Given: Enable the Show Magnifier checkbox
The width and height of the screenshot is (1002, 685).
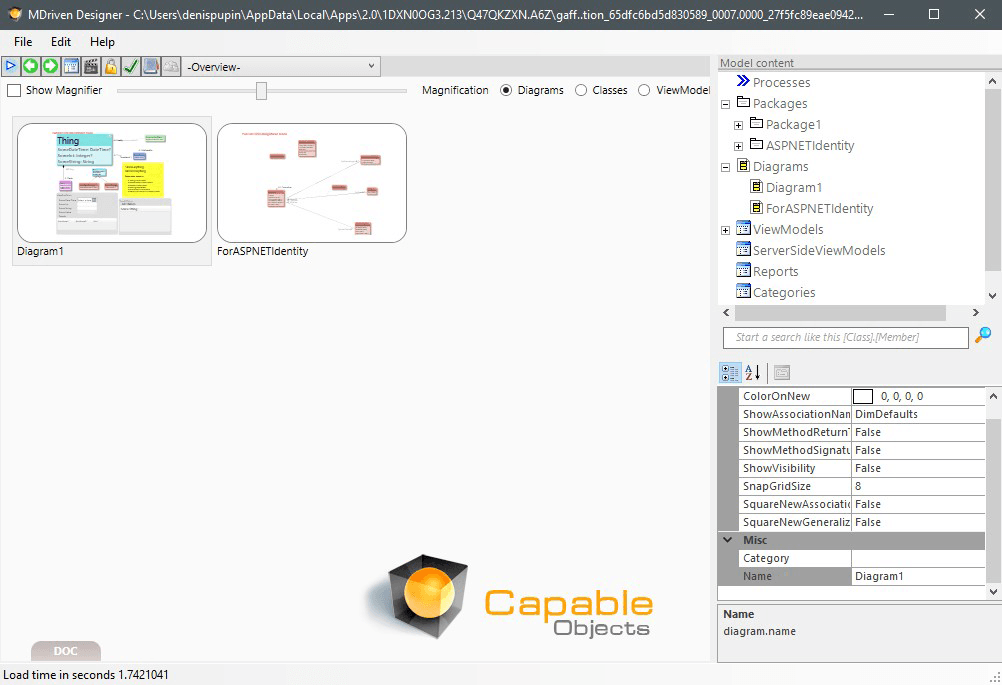Looking at the screenshot, I should point(14,90).
